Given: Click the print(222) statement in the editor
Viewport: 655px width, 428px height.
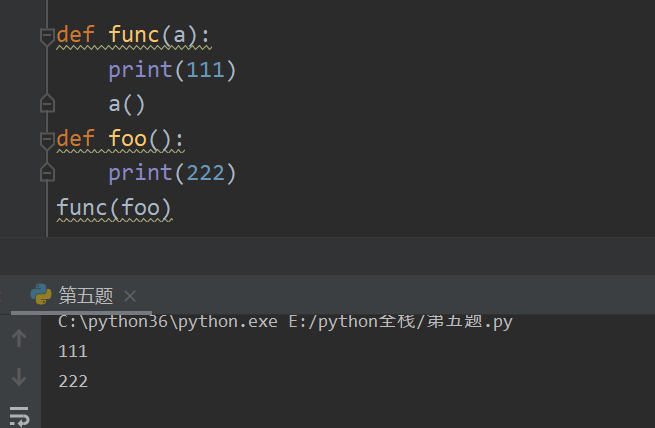Looking at the screenshot, I should [172, 173].
